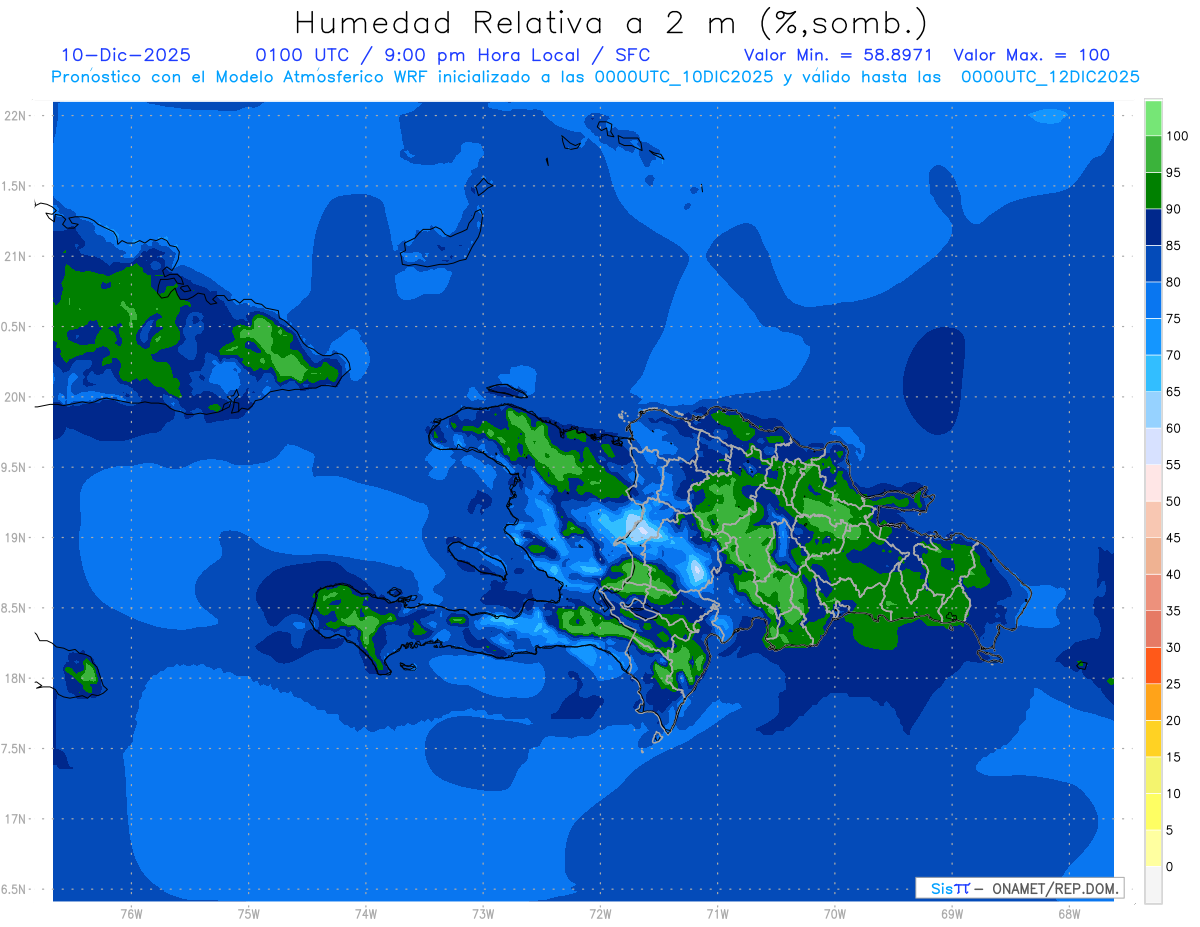Click the '71W' longitude axis label
Viewport: 1200px width, 927px height.
[x=717, y=914]
